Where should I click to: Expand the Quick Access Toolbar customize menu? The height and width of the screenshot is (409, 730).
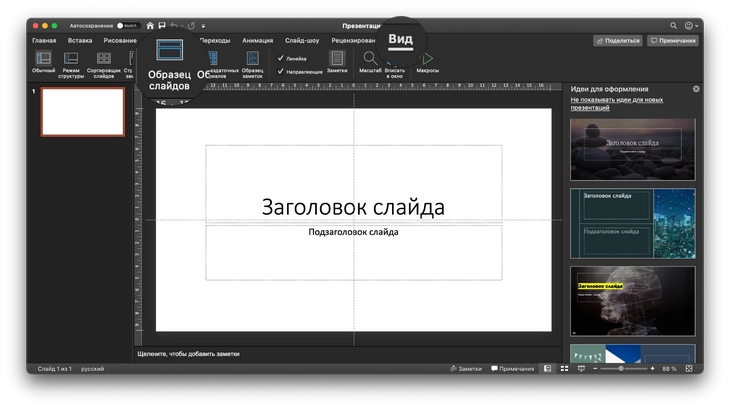coord(203,26)
